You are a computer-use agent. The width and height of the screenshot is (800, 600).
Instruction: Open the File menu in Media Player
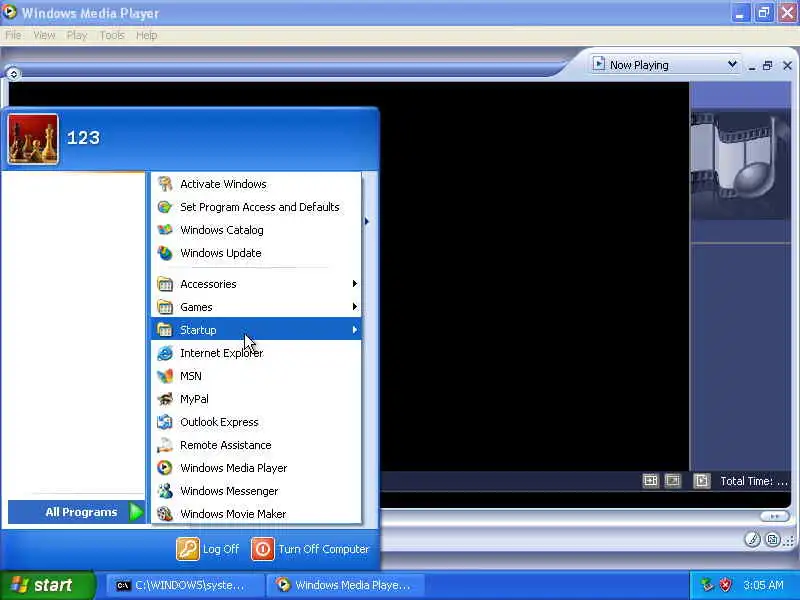tap(13, 35)
